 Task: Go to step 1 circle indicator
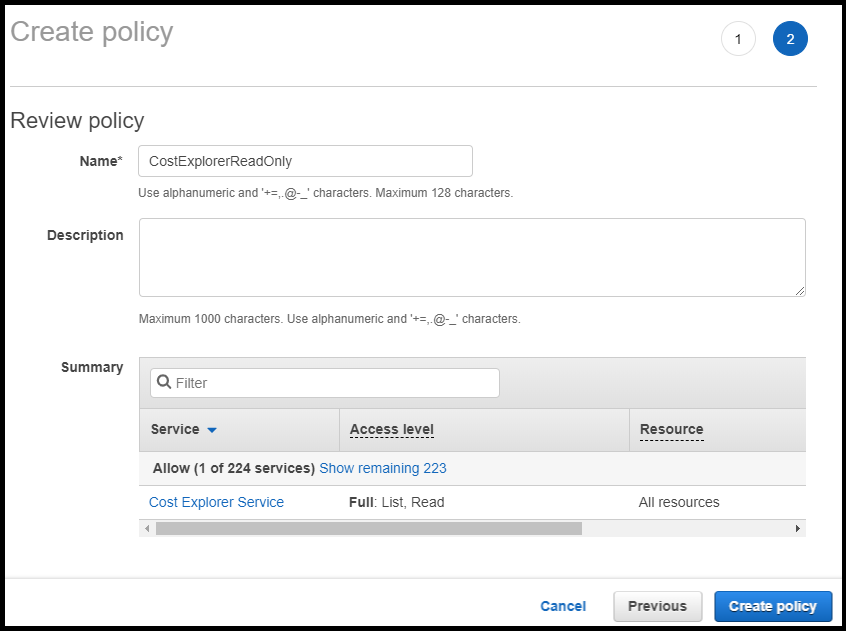coord(738,39)
